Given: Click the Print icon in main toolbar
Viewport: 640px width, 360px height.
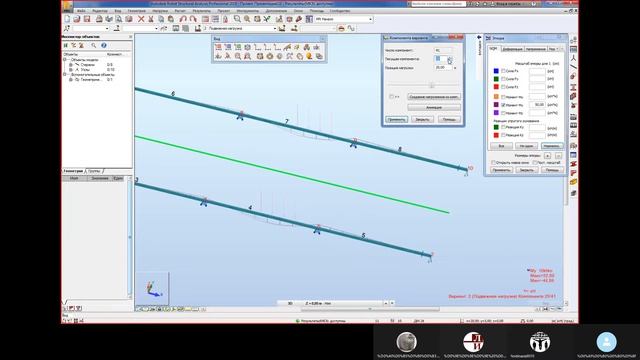Looking at the screenshot, I should click(99, 19).
